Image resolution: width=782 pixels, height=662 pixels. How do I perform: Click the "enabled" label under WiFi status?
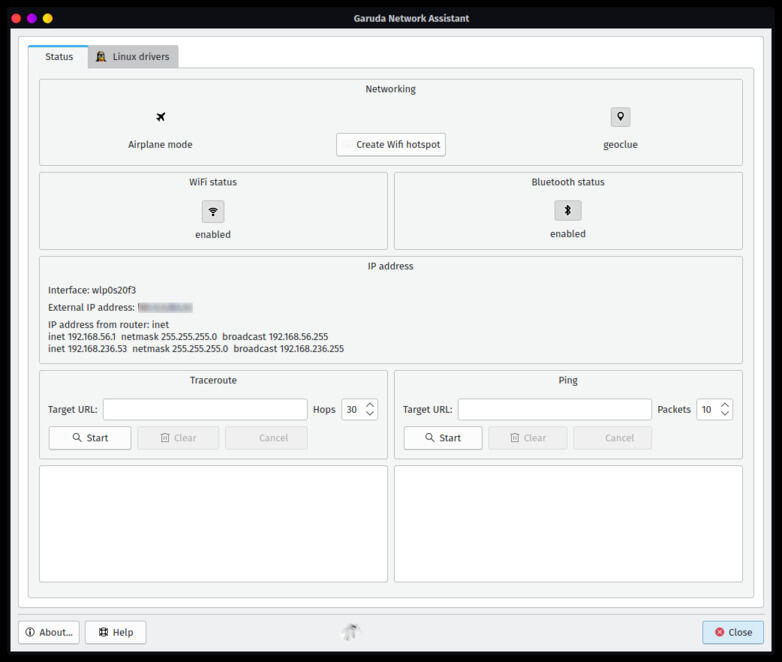click(213, 234)
